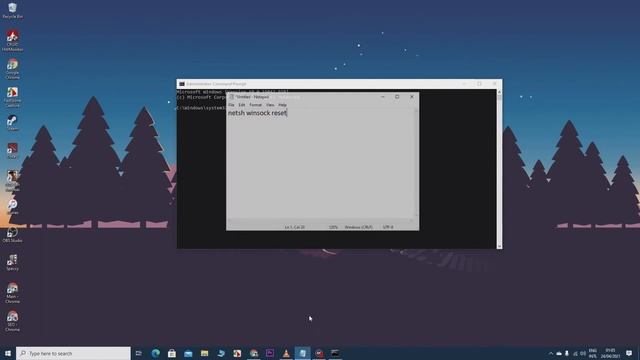This screenshot has height=360, width=640.
Task: Open Notepad's Format menu
Action: [256, 105]
